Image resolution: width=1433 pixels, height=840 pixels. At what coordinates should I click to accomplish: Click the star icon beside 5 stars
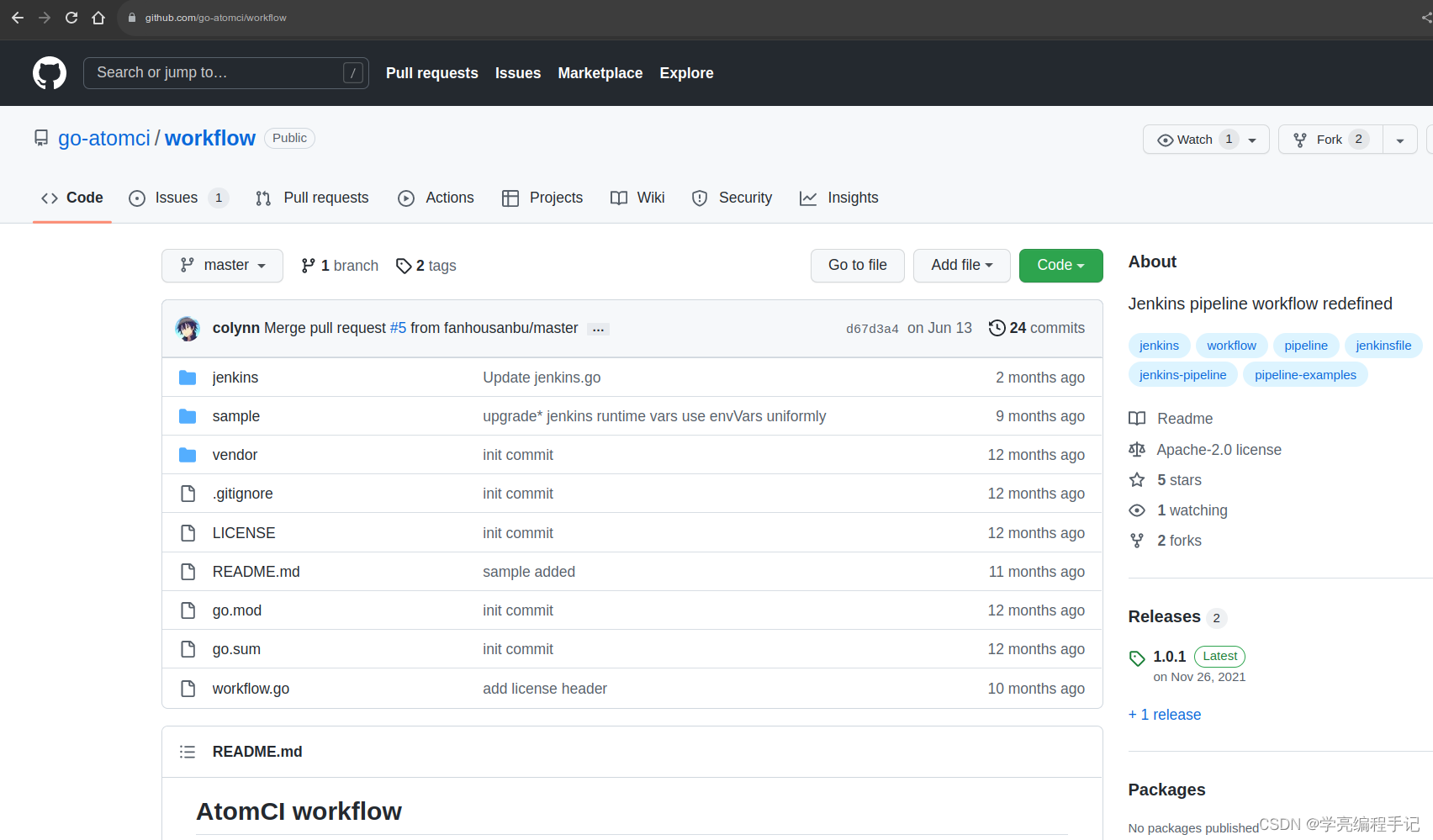pyautogui.click(x=1137, y=480)
